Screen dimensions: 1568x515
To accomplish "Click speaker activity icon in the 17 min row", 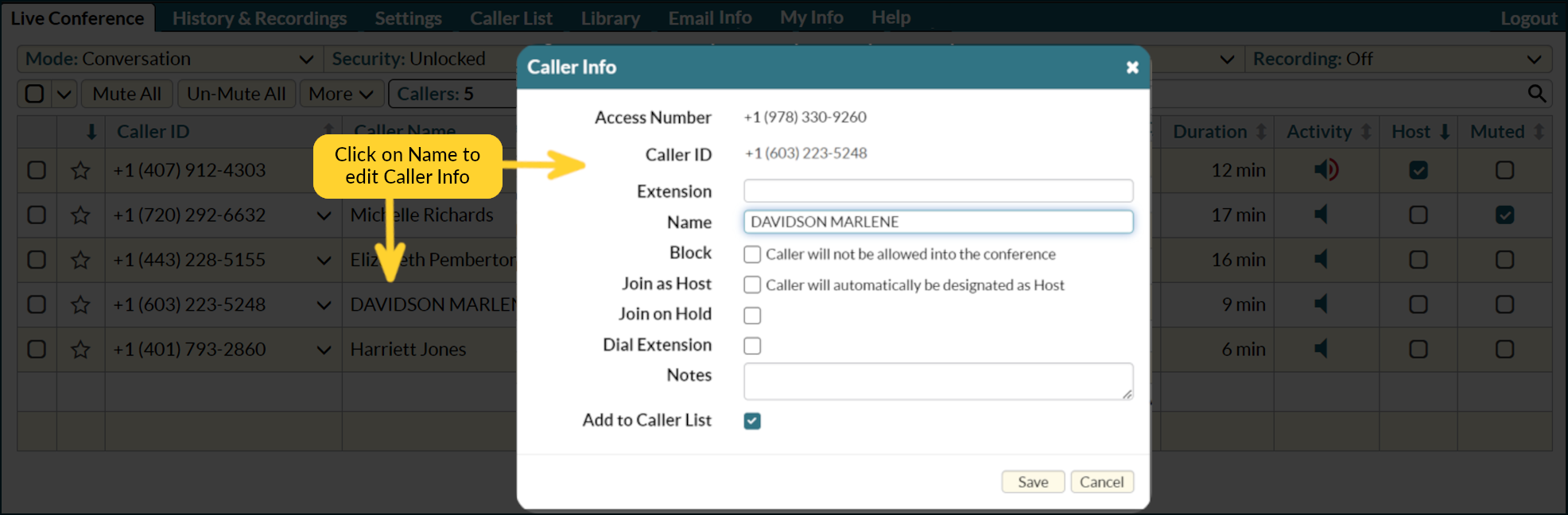I will 1321,215.
